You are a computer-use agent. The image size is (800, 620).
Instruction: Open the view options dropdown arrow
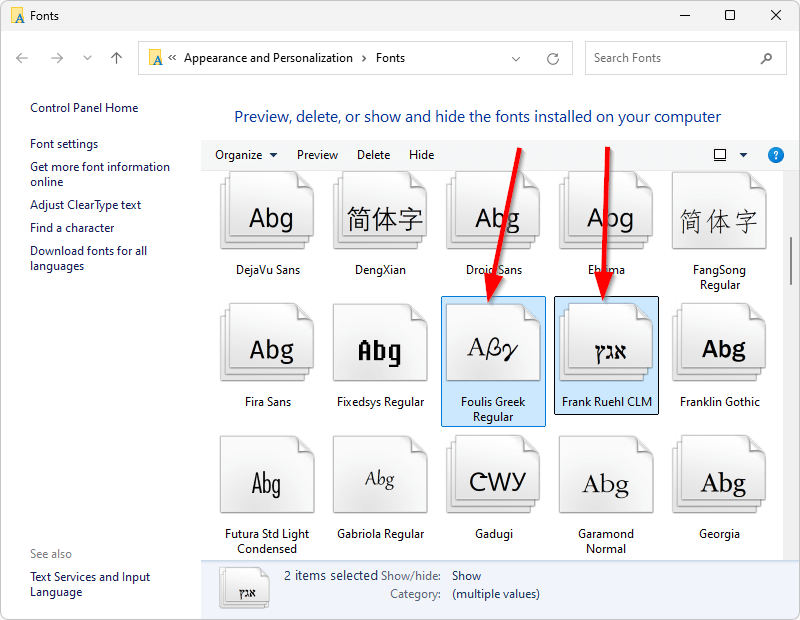click(x=743, y=155)
